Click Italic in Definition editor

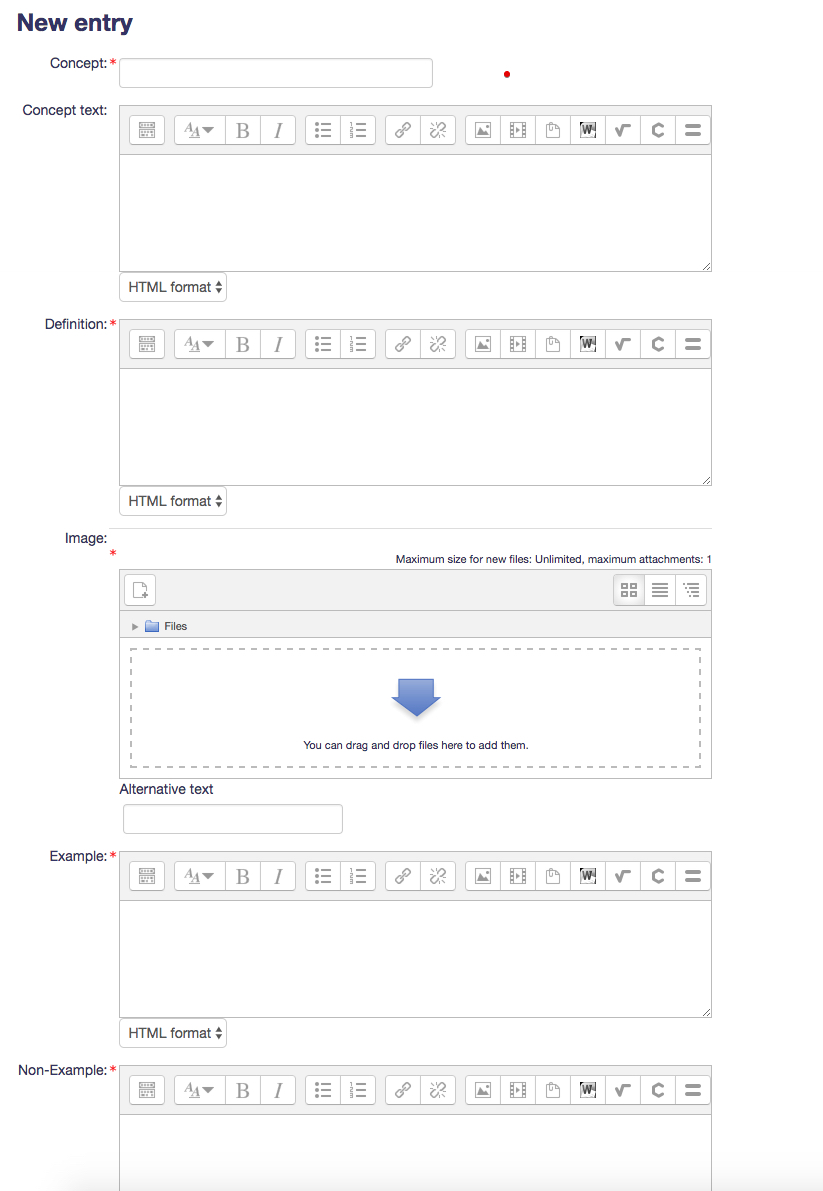coord(278,344)
